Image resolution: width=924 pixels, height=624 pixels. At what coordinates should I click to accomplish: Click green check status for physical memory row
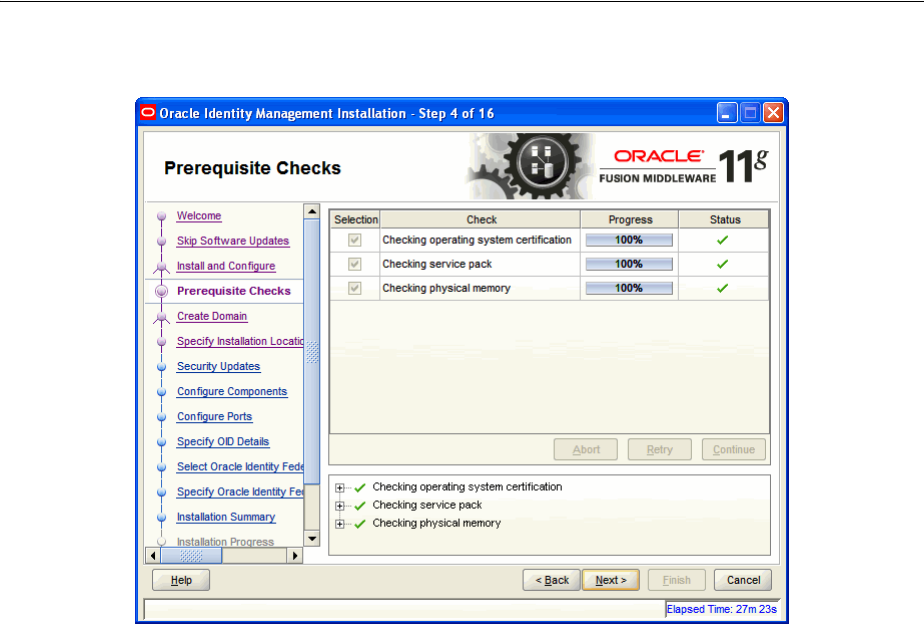(x=722, y=288)
